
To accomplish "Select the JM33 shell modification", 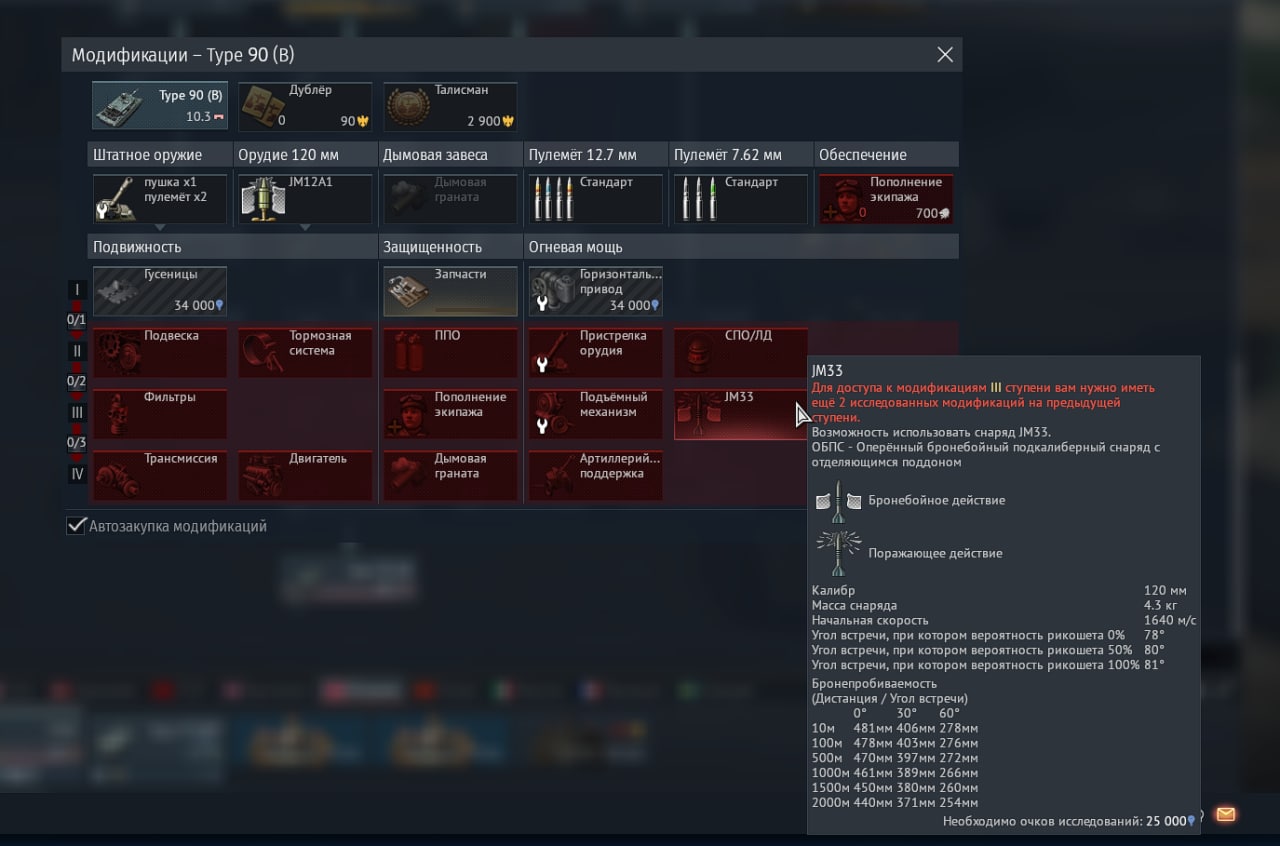I will [740, 414].
